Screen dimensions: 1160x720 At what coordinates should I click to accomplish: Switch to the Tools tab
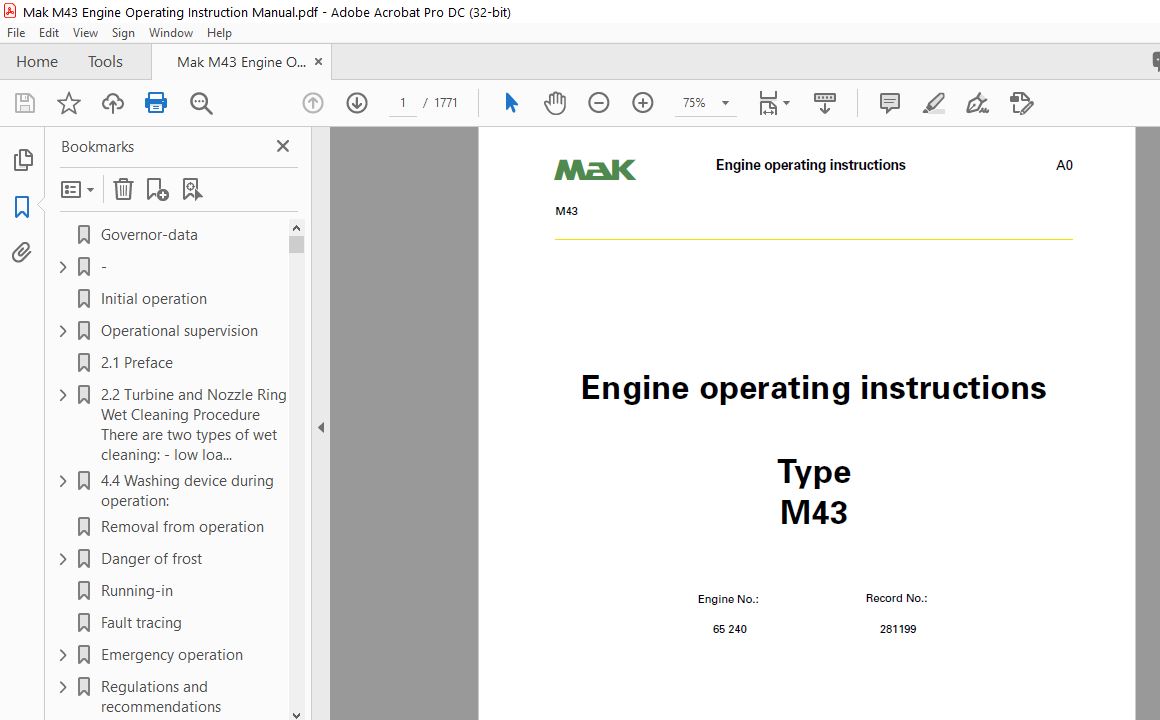point(105,61)
